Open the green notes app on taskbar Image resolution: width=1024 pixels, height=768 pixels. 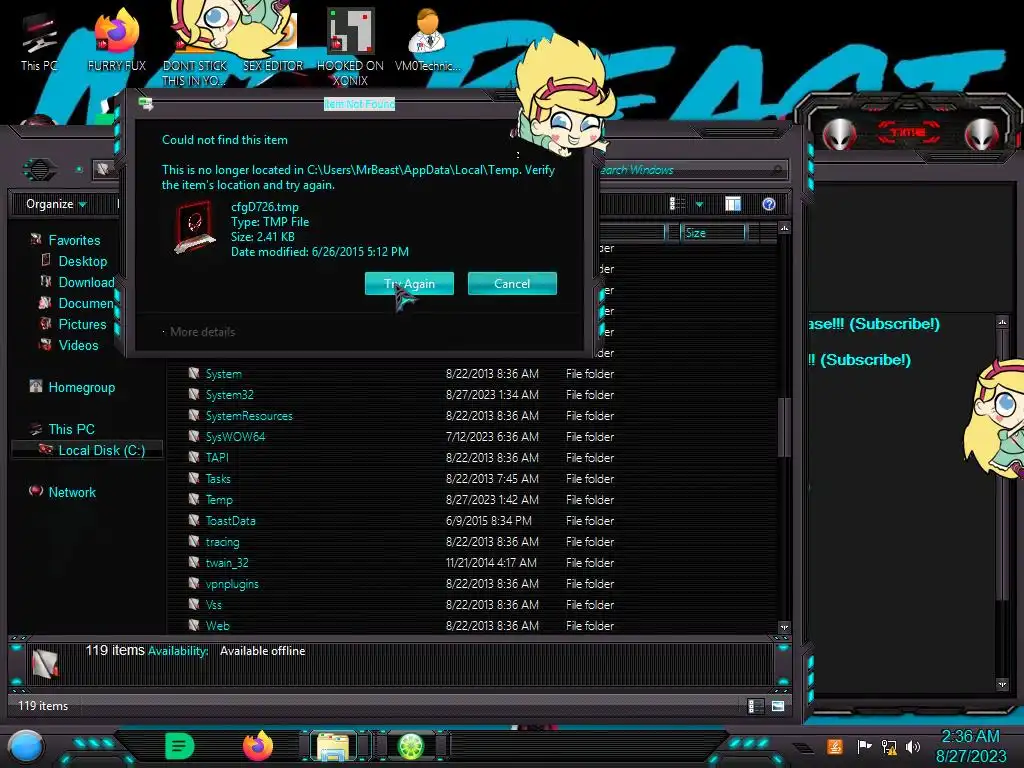pyautogui.click(x=180, y=746)
